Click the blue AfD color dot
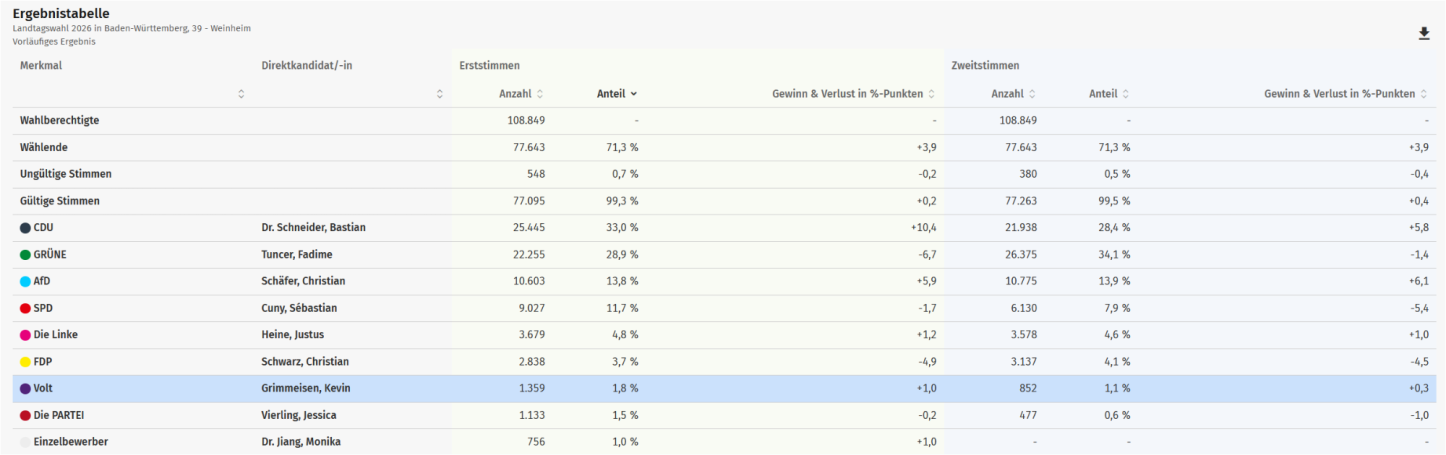Viewport: 1446px width, 455px height. (x=26, y=282)
